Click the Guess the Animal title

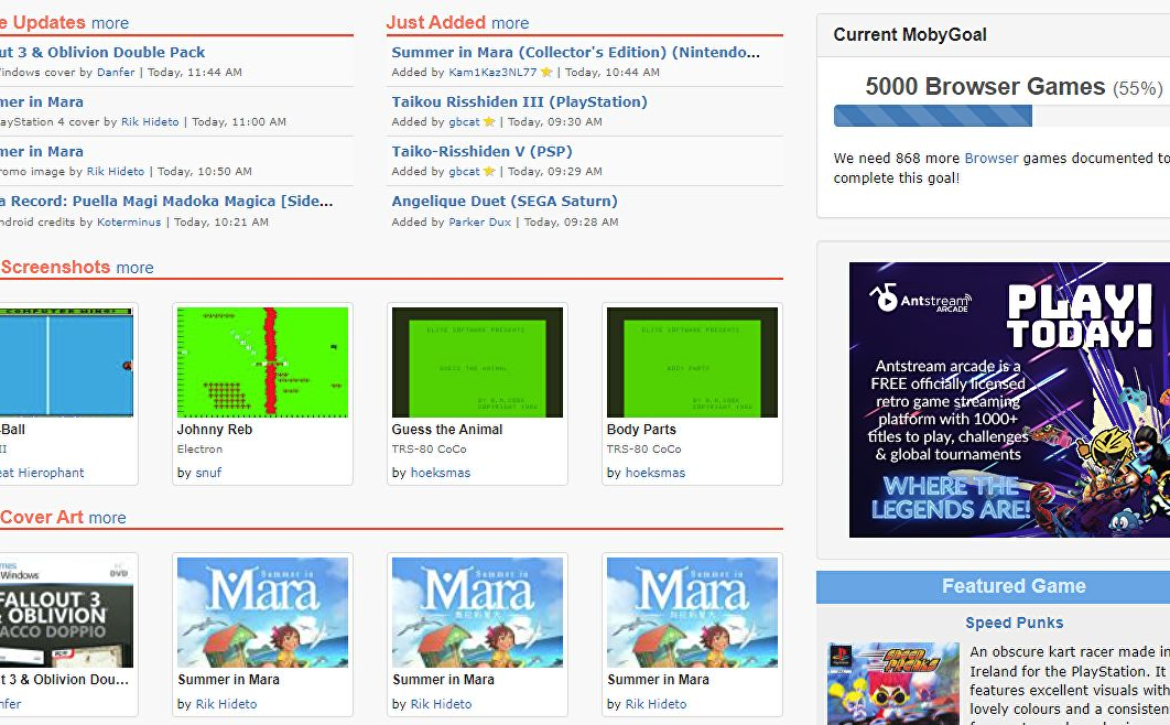(x=447, y=430)
